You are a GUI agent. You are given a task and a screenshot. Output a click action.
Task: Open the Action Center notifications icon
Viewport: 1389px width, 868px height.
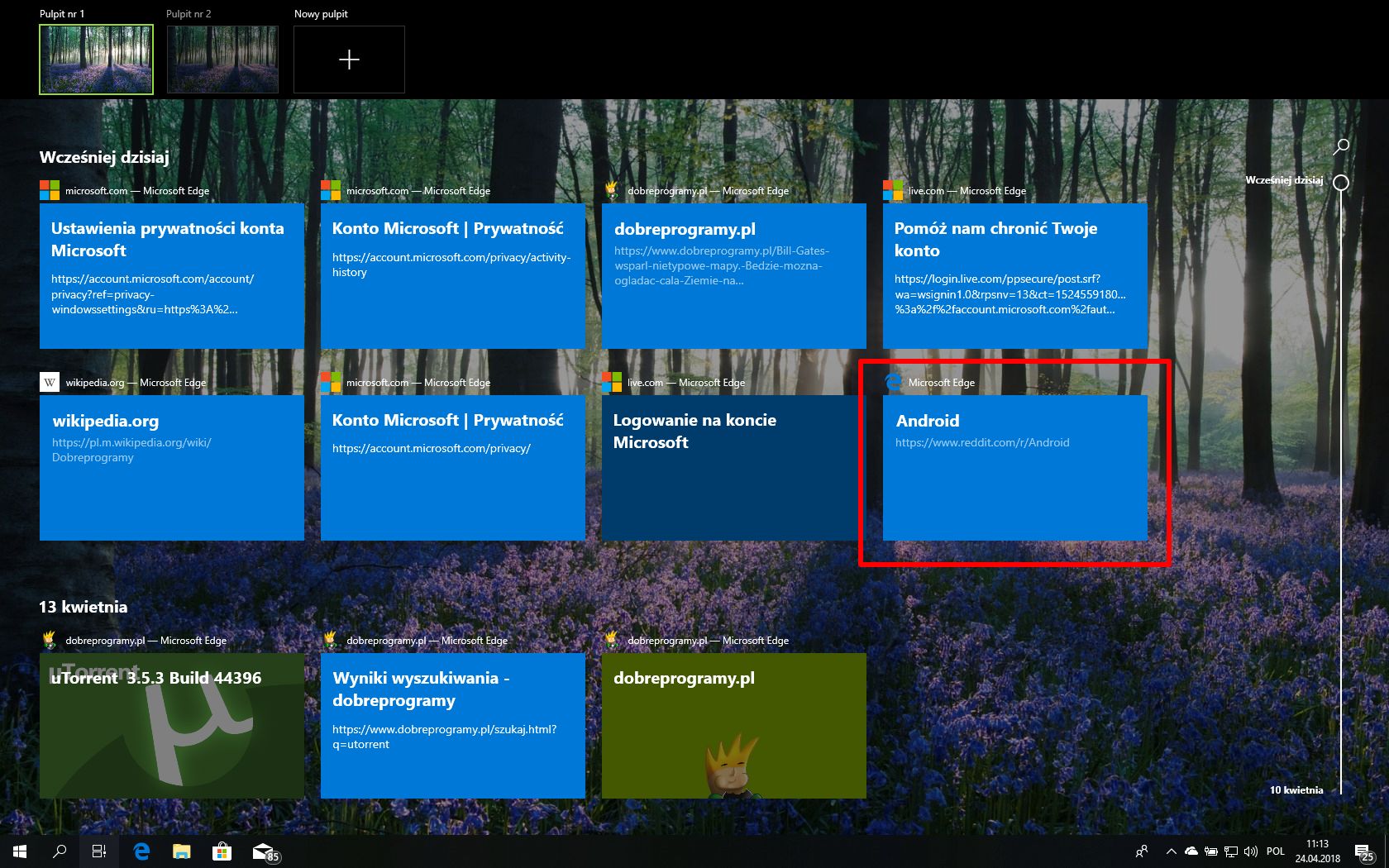click(x=1364, y=852)
